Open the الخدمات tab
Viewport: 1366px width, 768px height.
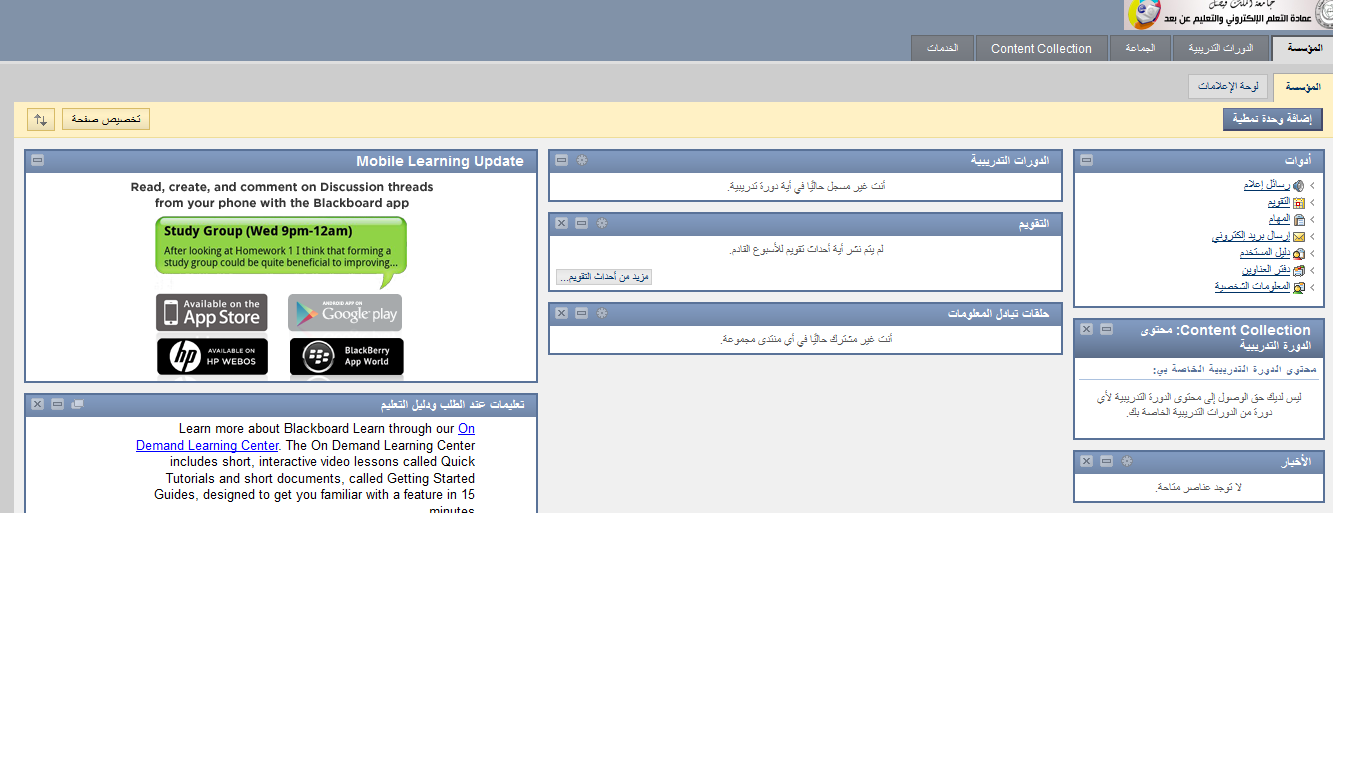pos(942,48)
